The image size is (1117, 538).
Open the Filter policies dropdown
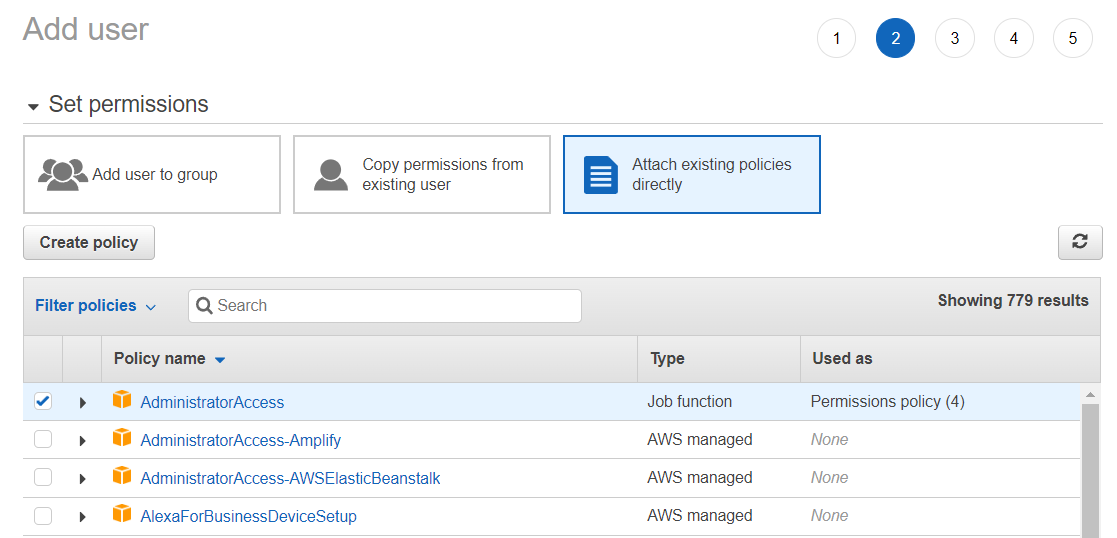point(95,306)
